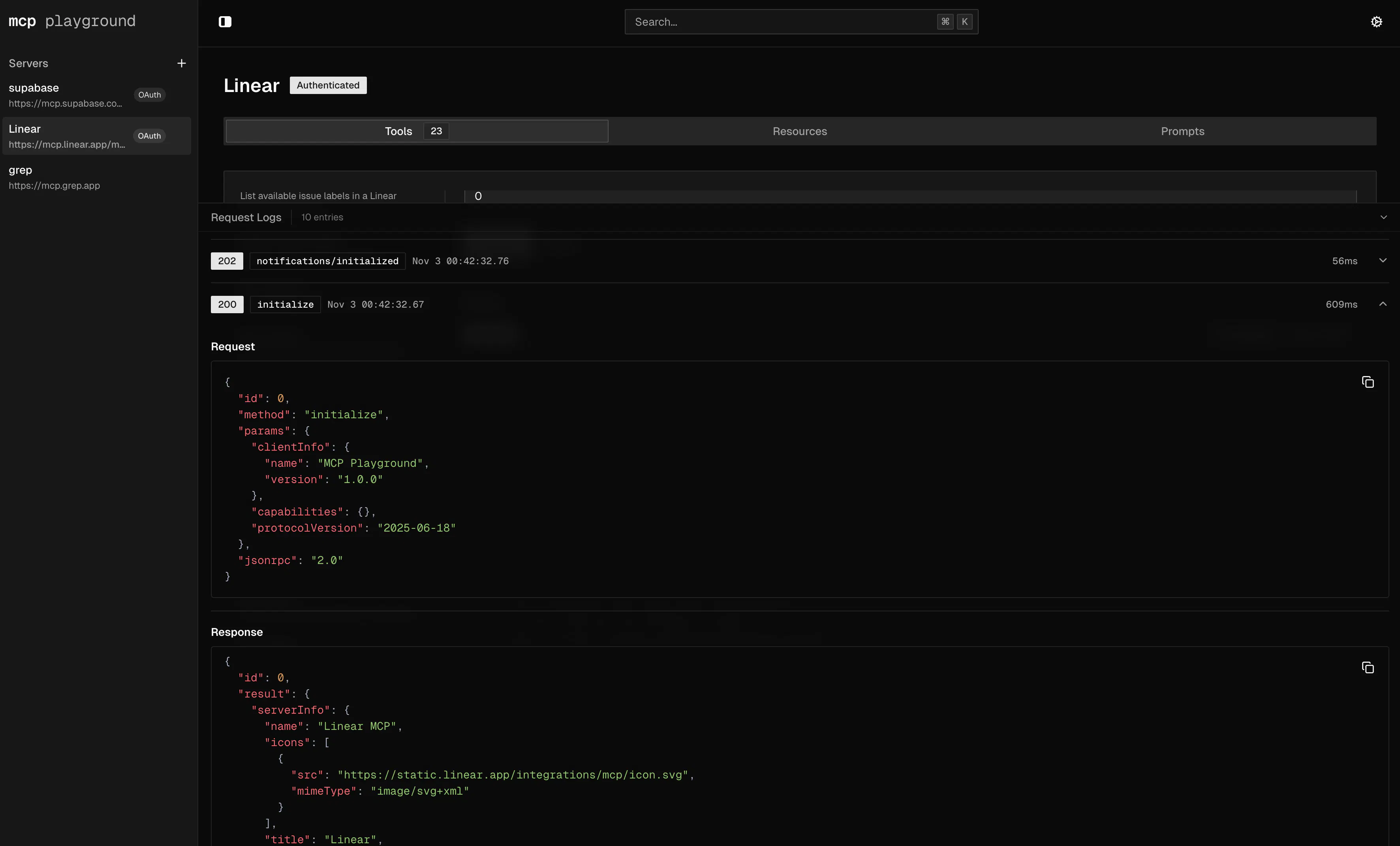Click the initialize method label
This screenshot has width=1400, height=846.
tap(285, 305)
